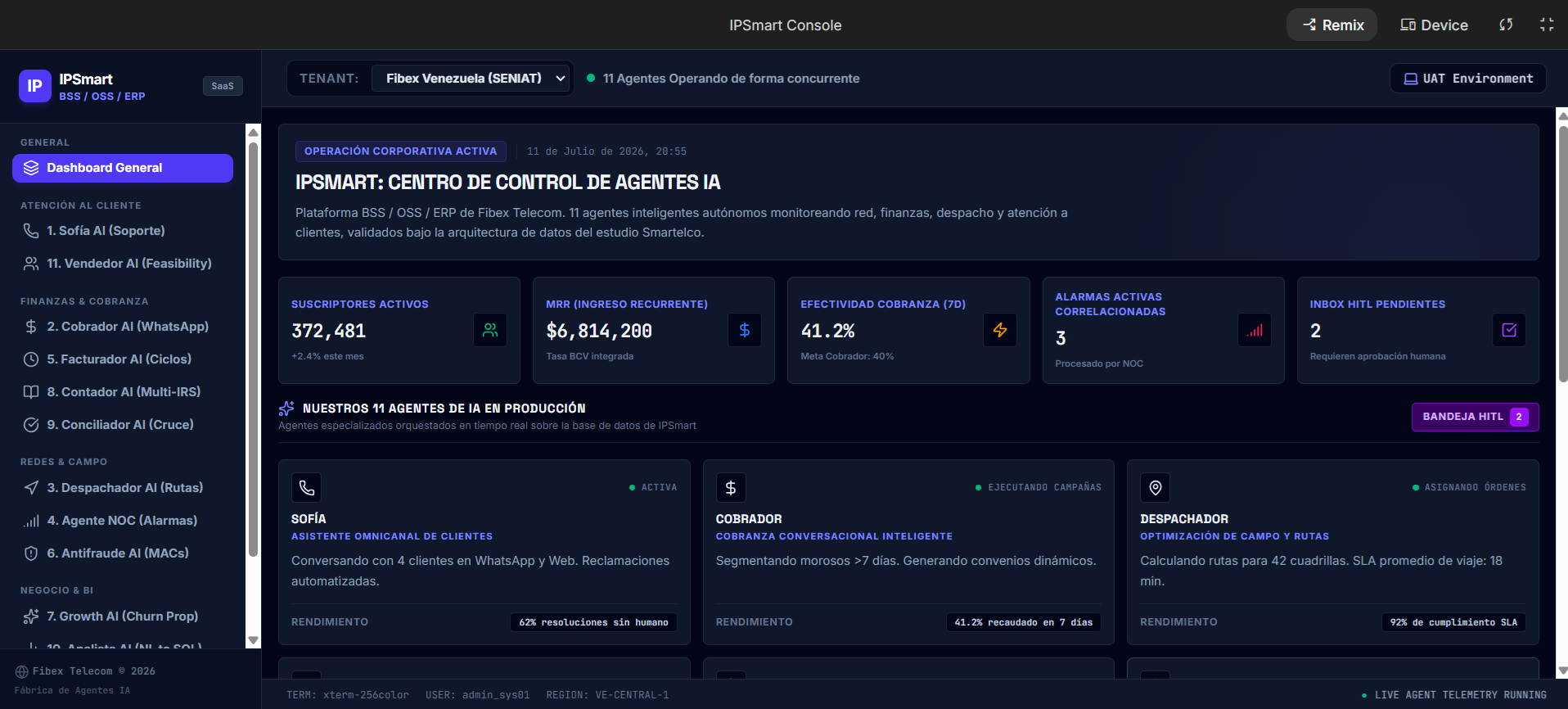Click the sidebar scroll down arrow
The image size is (1568, 709).
(254, 640)
